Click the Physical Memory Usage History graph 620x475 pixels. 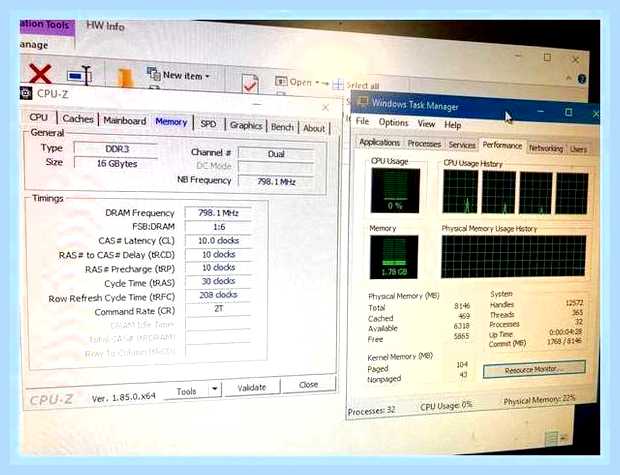click(x=513, y=257)
